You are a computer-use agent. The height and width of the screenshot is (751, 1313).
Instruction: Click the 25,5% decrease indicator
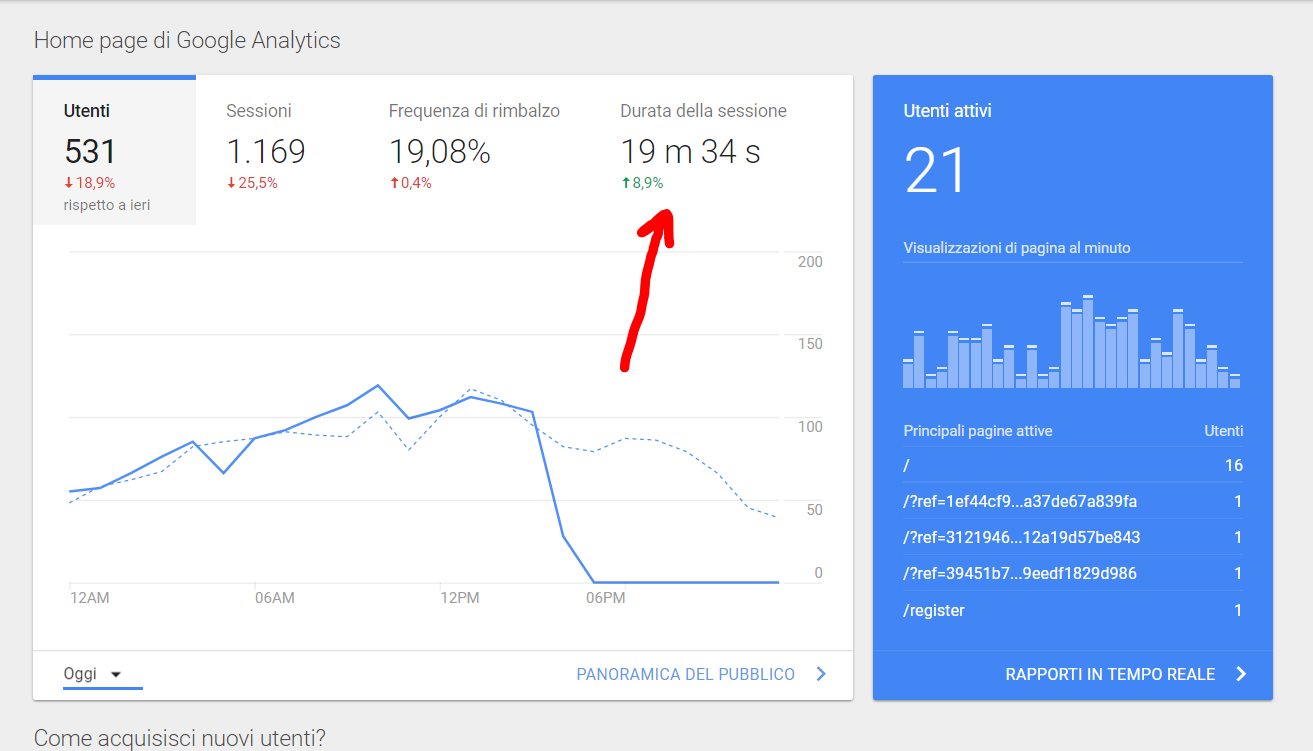[x=252, y=183]
